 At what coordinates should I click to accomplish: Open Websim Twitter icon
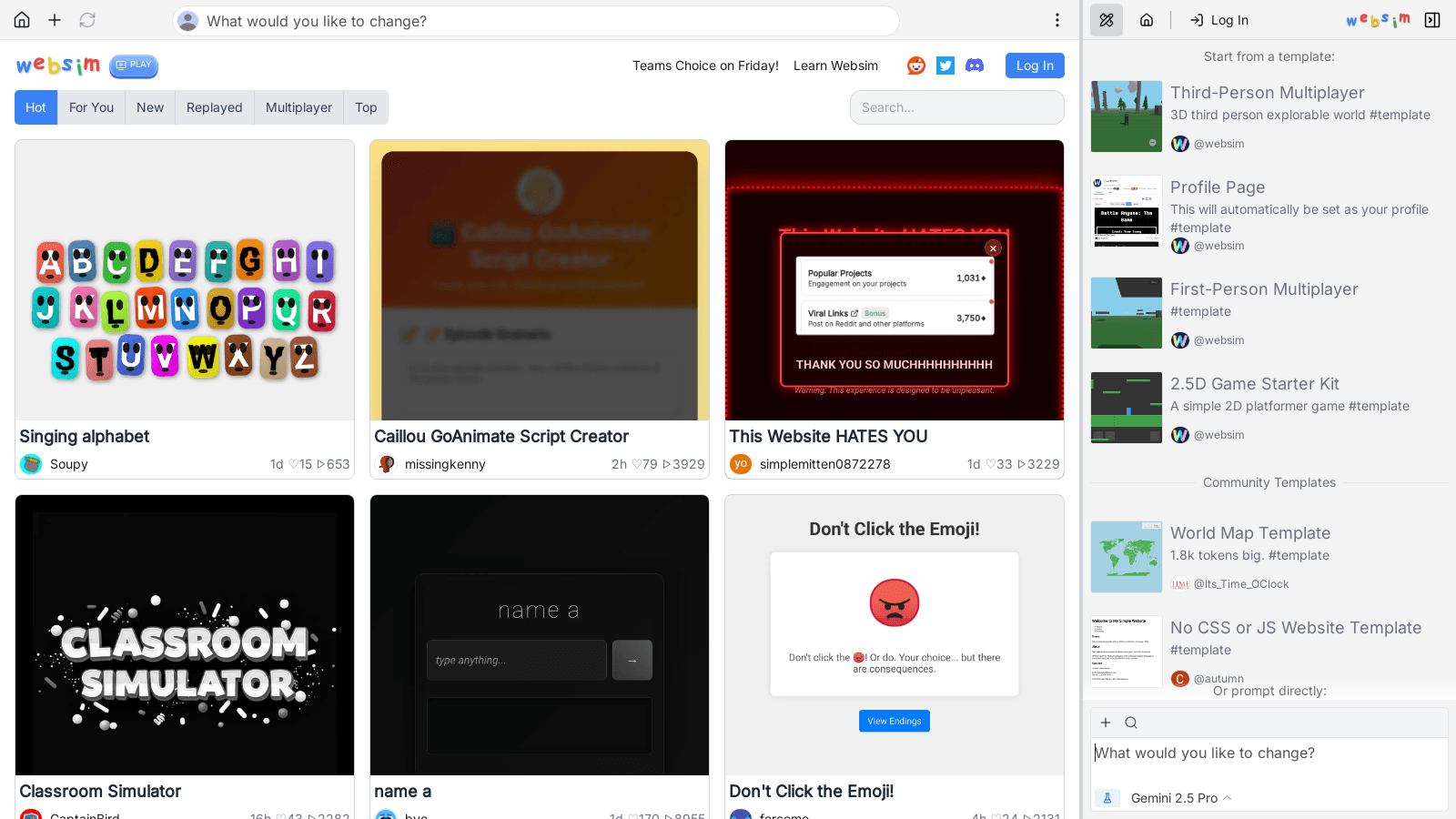[945, 66]
